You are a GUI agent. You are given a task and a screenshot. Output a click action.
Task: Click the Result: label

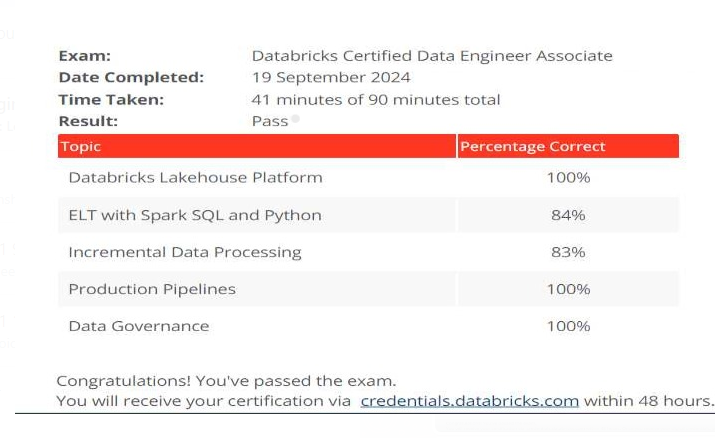pyautogui.click(x=88, y=121)
